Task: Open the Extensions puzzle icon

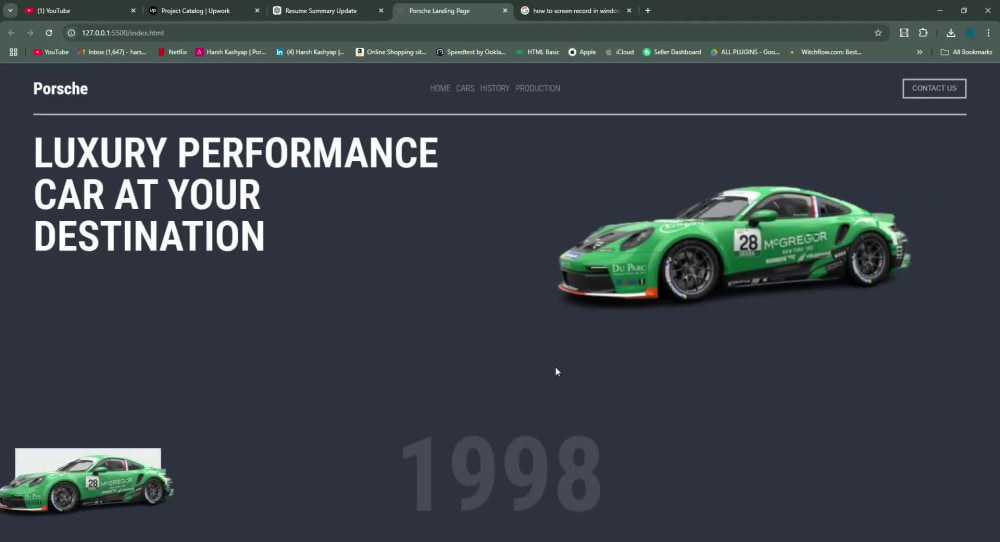Action: [923, 33]
